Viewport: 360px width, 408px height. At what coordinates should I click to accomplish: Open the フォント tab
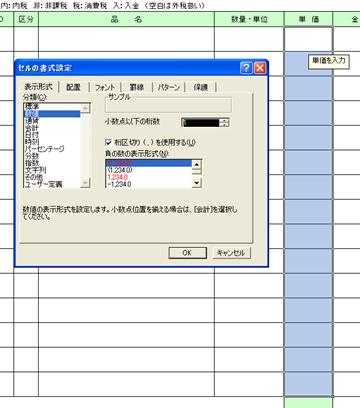point(105,87)
